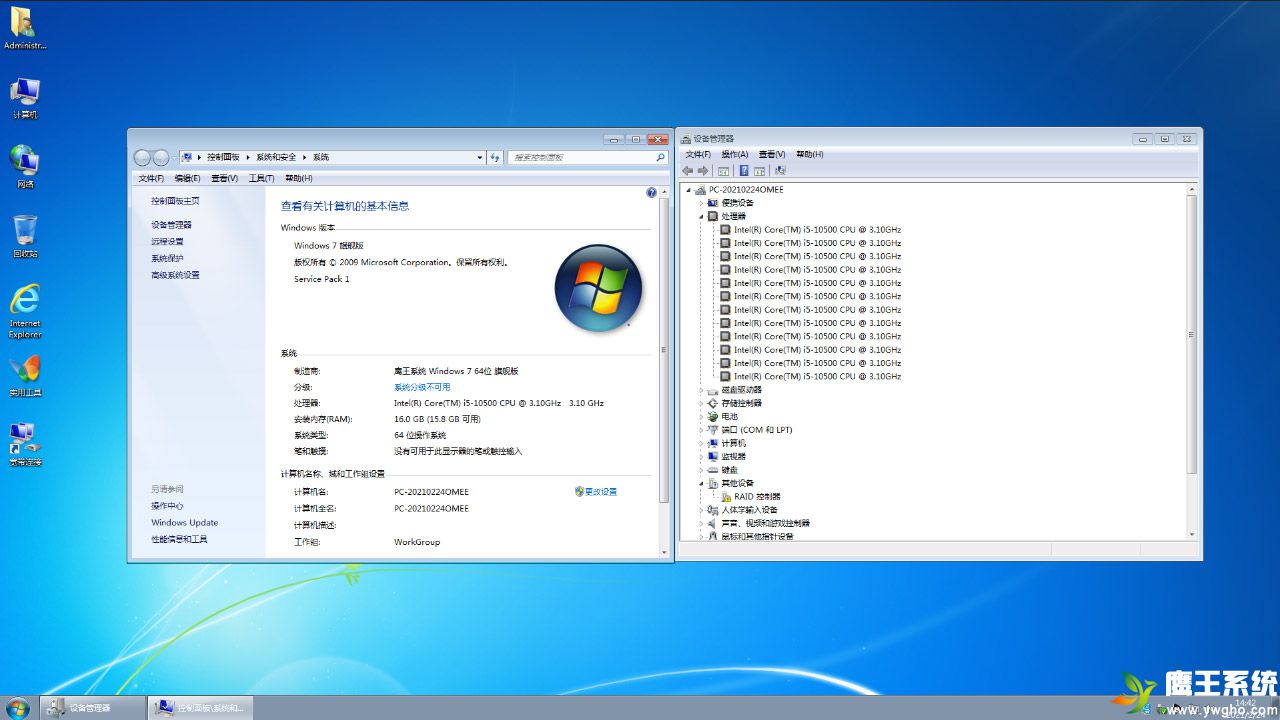1280x720 pixels.
Task: Open the Administrator folder on the desktop
Action: pos(25,28)
